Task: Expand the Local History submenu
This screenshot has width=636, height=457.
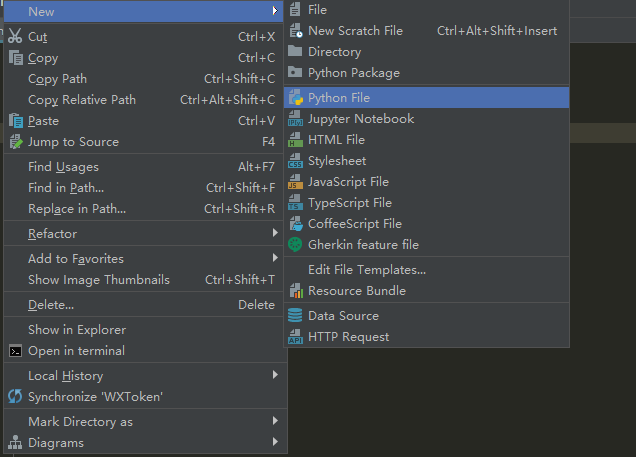Action: pos(275,376)
